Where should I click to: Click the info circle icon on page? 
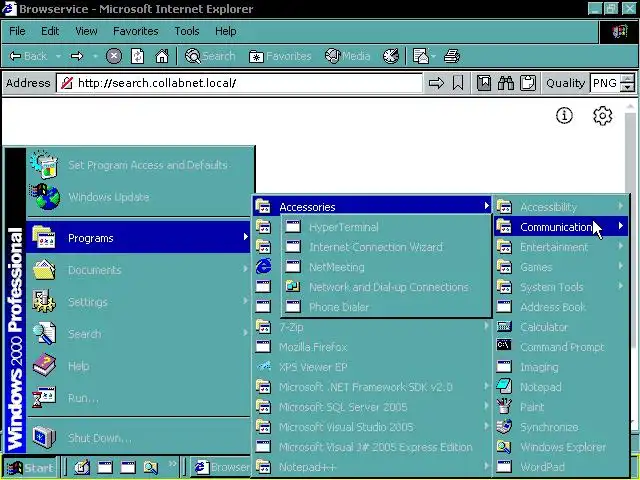coord(564,116)
